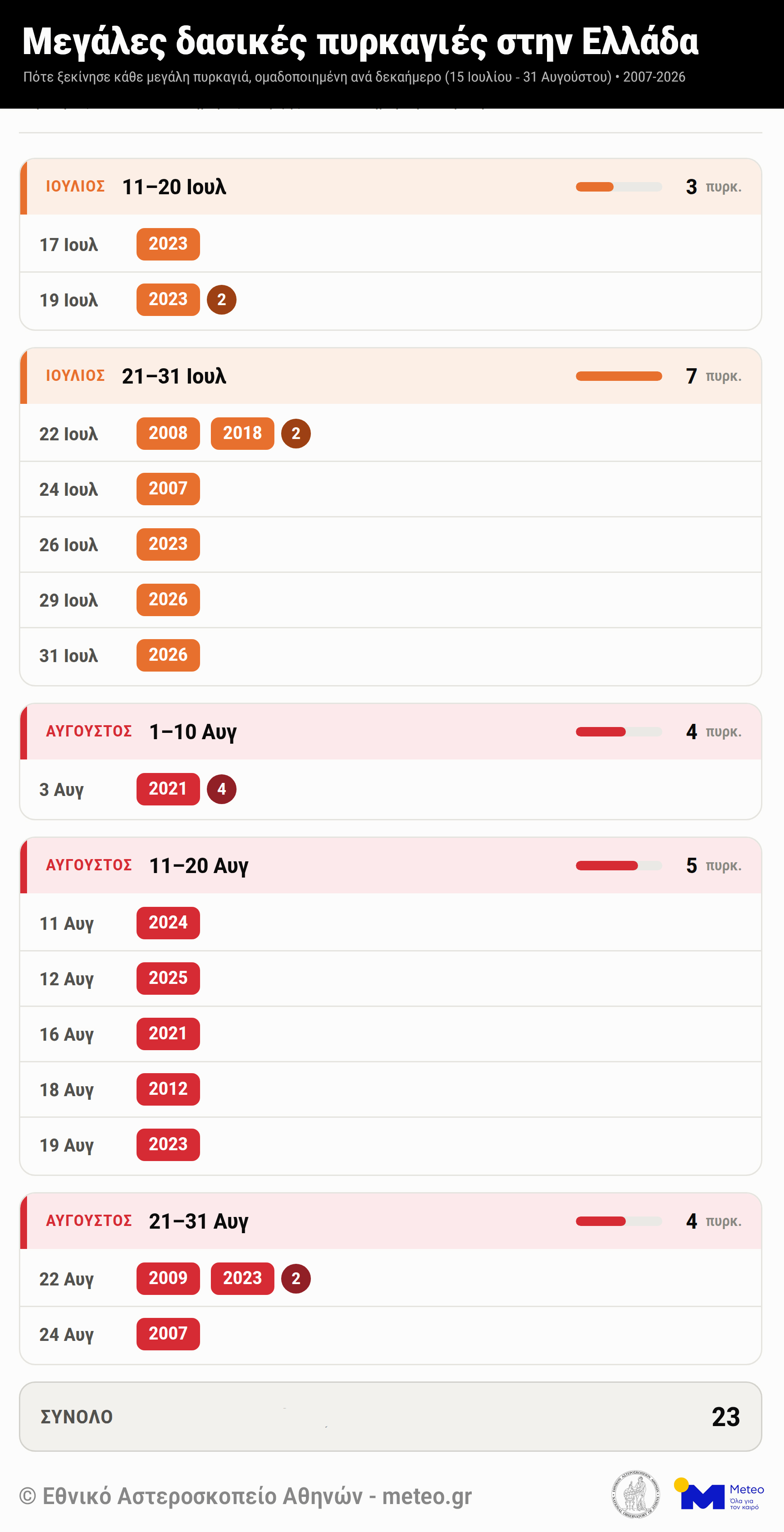Expand the 1–10 Αυγ section header
Screen dimensions: 784x1532
coord(391,732)
